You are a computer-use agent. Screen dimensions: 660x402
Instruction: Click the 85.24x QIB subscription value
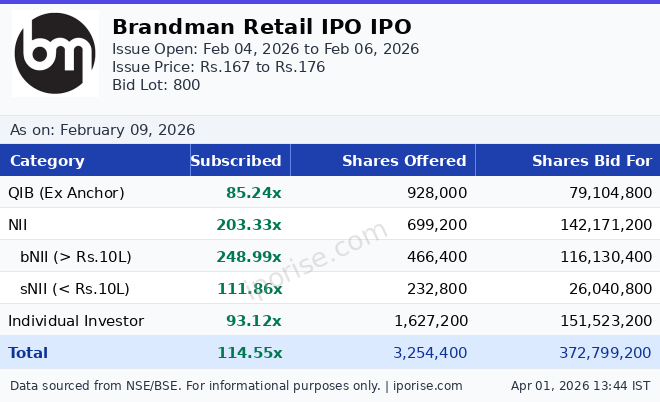(254, 193)
